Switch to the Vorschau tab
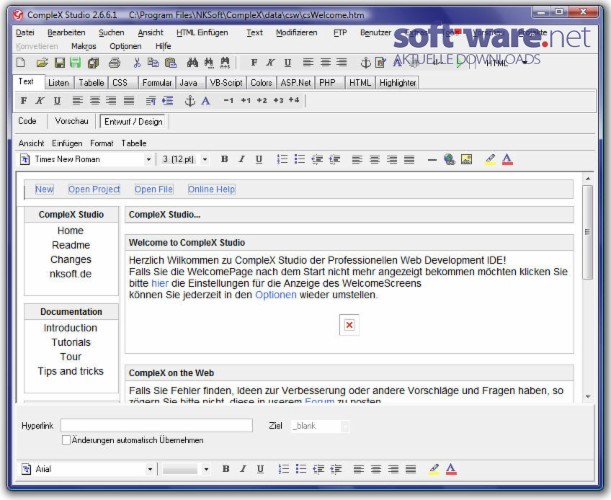Image resolution: width=611 pixels, height=500 pixels. 72,121
